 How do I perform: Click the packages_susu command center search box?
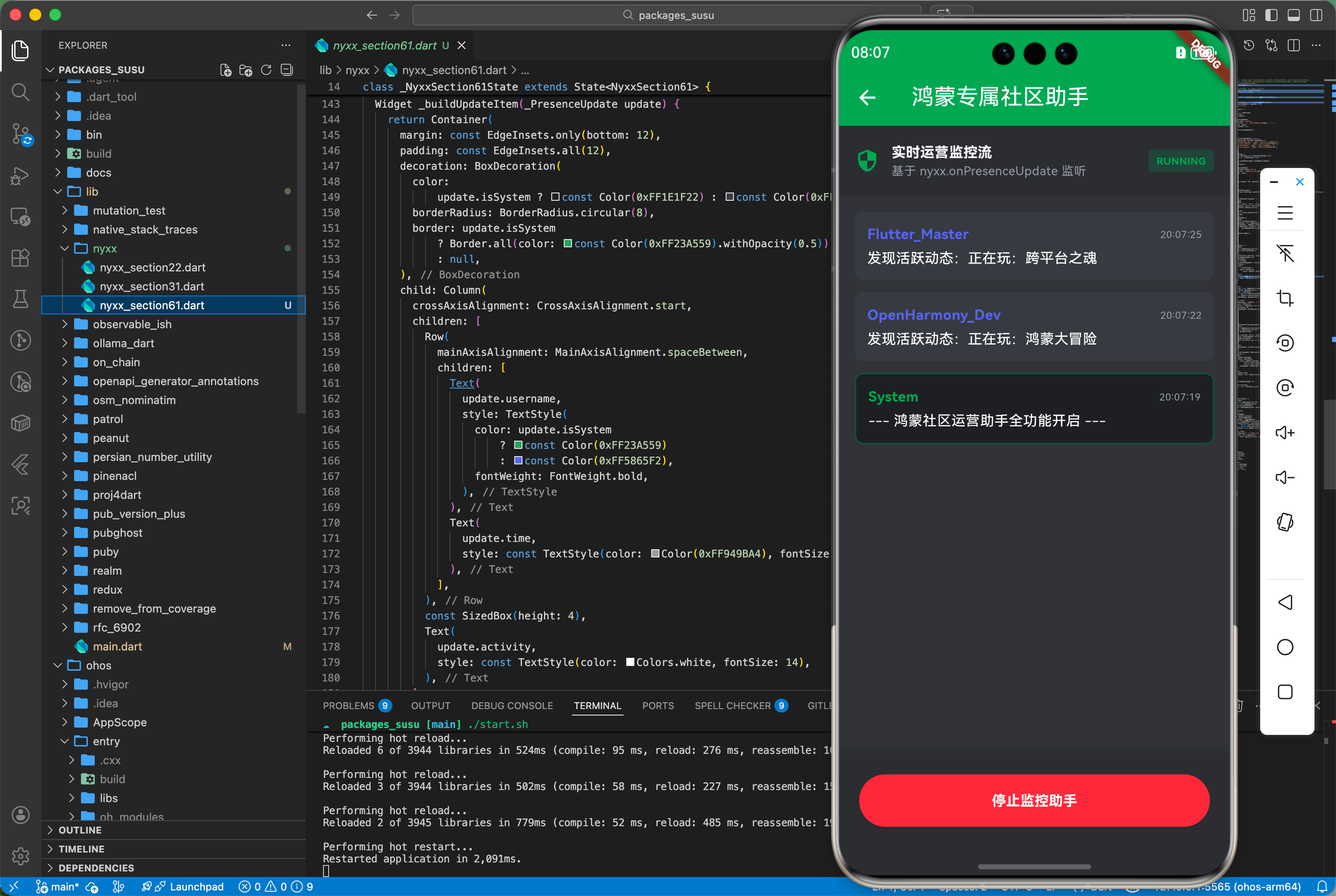click(x=667, y=15)
